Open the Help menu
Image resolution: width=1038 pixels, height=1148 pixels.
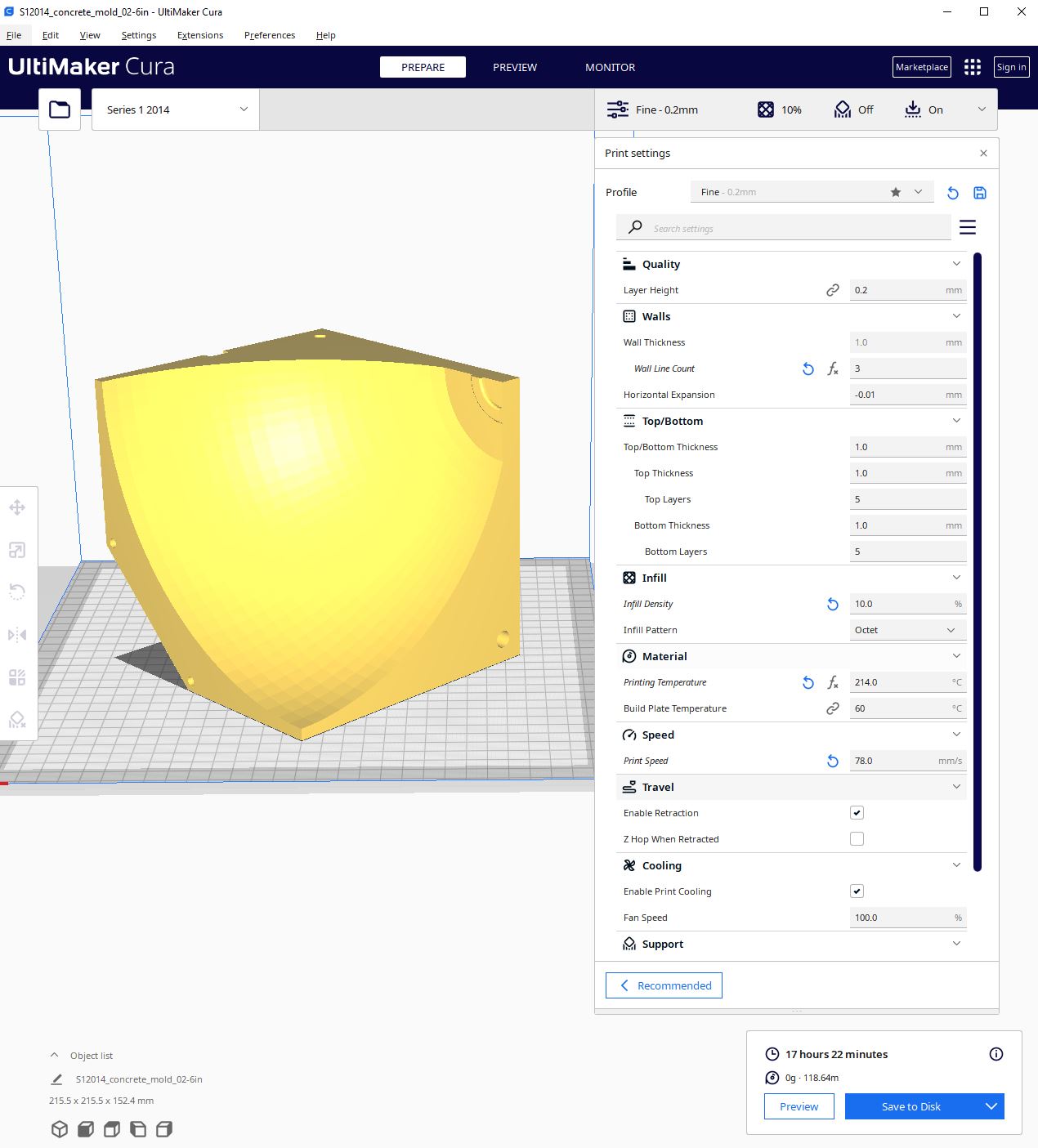tap(326, 35)
